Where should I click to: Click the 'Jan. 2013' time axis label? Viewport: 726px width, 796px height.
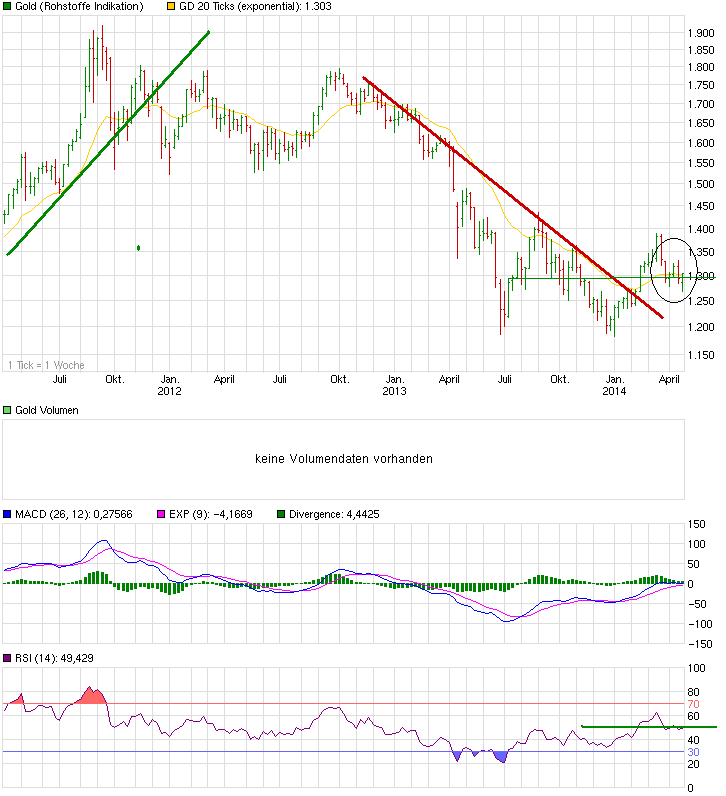[394, 385]
